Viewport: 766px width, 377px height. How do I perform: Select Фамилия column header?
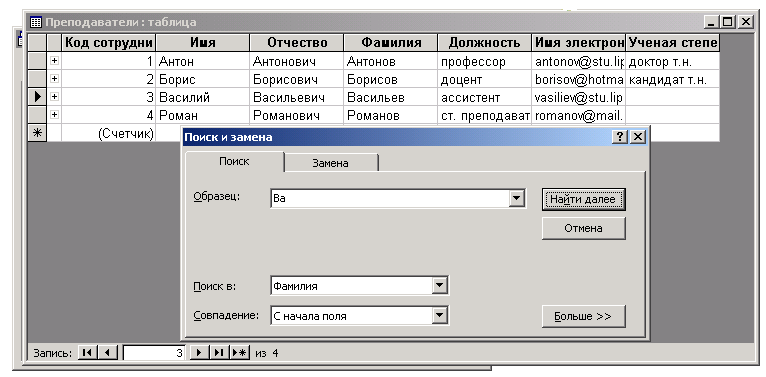[x=391, y=42]
